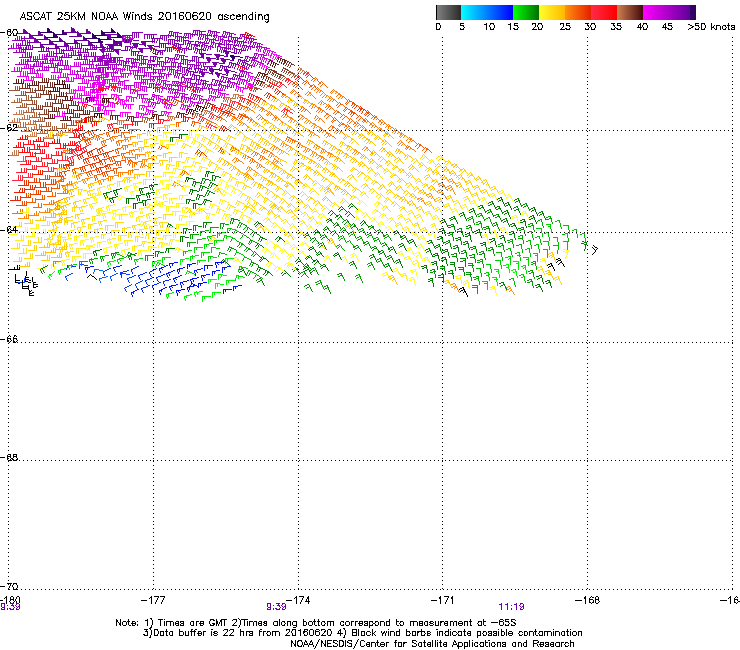Viewport: 740px width, 650px height.
Task: Click the '-62' latitude axis label
Action: click(x=9, y=127)
